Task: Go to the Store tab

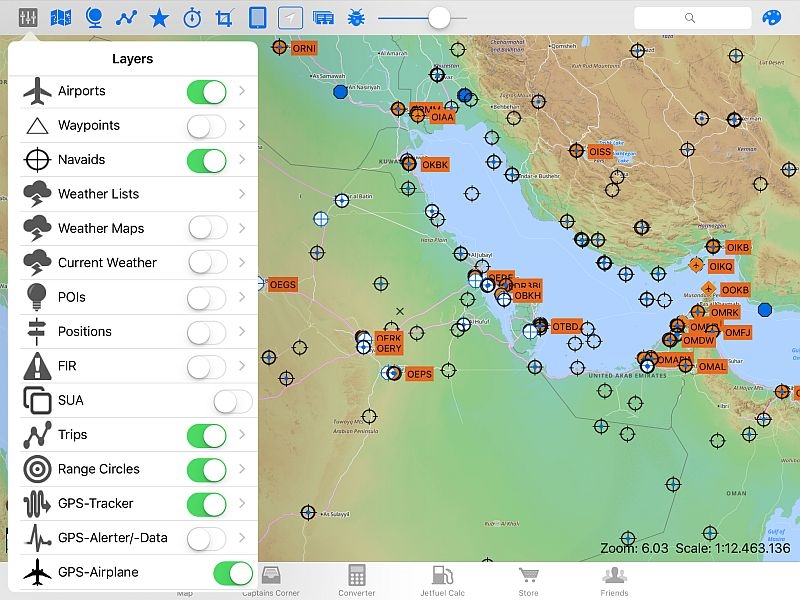Action: pos(529,581)
